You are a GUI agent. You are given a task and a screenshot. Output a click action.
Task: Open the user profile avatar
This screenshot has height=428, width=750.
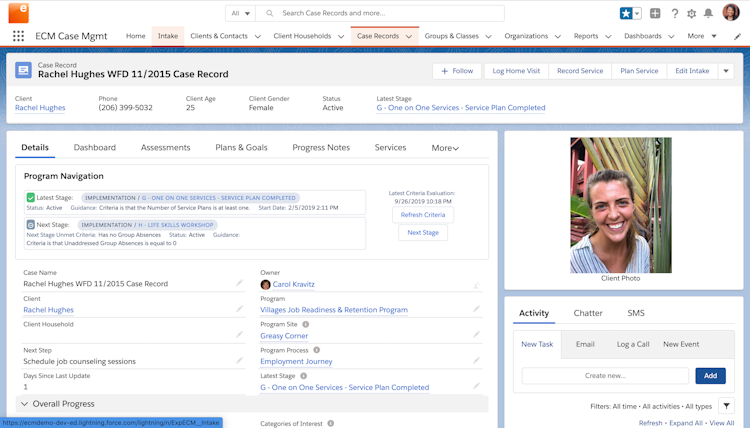[x=731, y=13]
